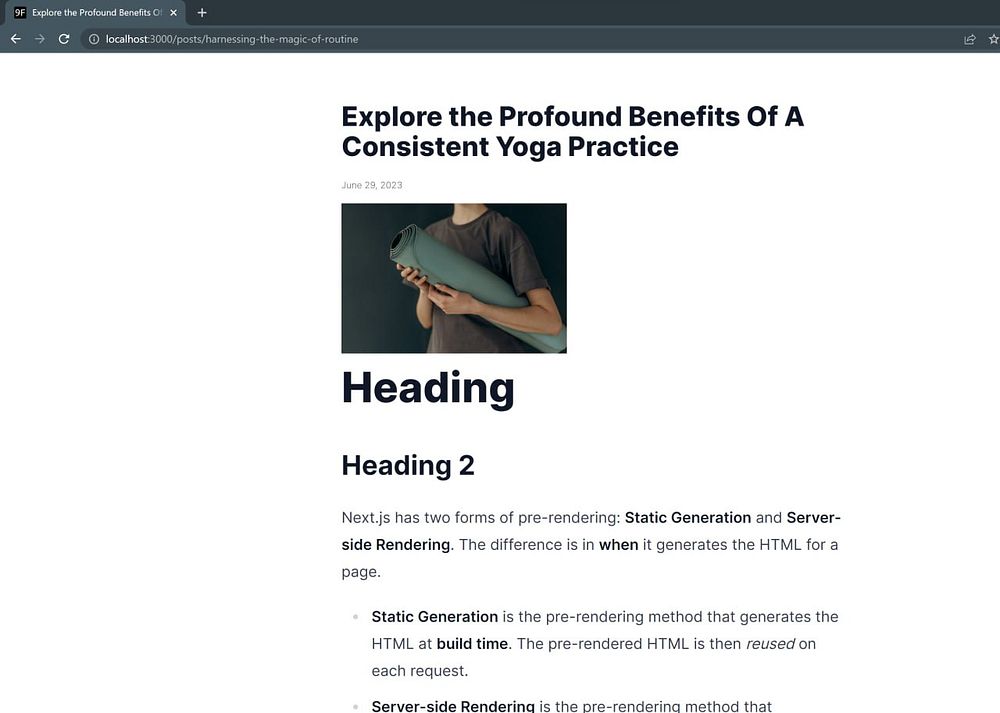
Task: Click the article title about Yoga Practice
Action: [572, 131]
